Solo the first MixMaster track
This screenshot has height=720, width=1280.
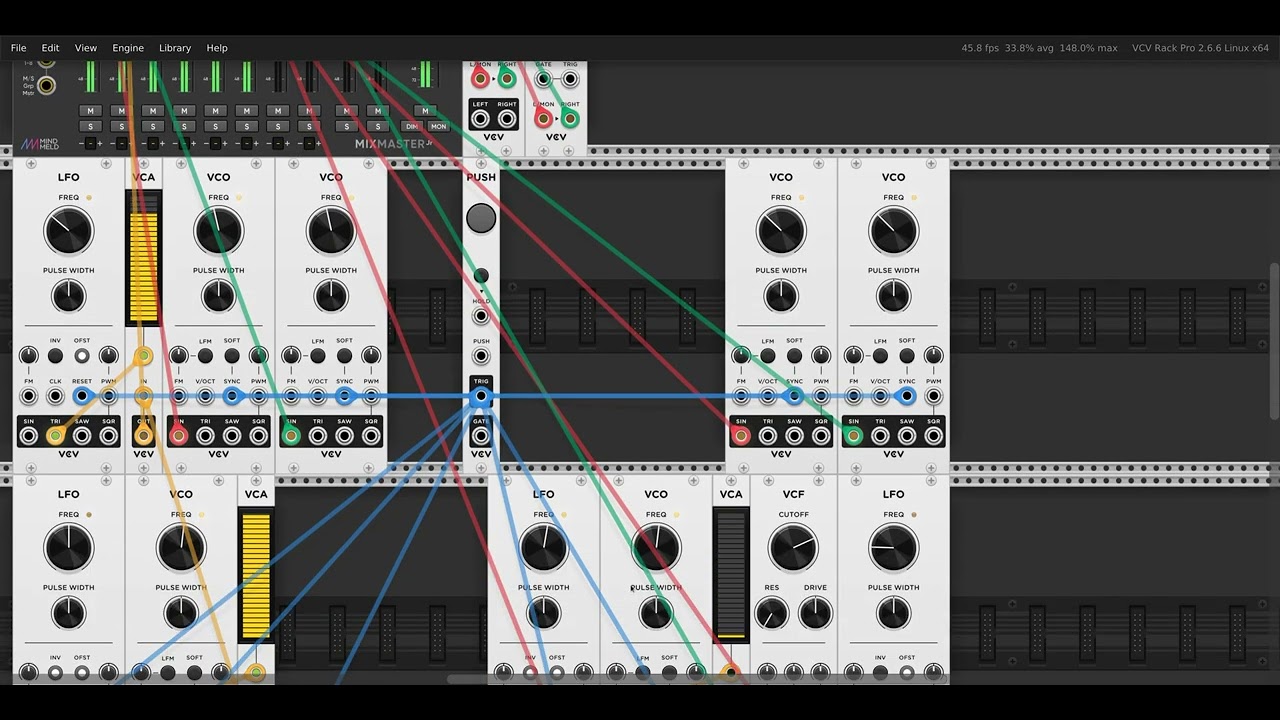[x=90, y=126]
